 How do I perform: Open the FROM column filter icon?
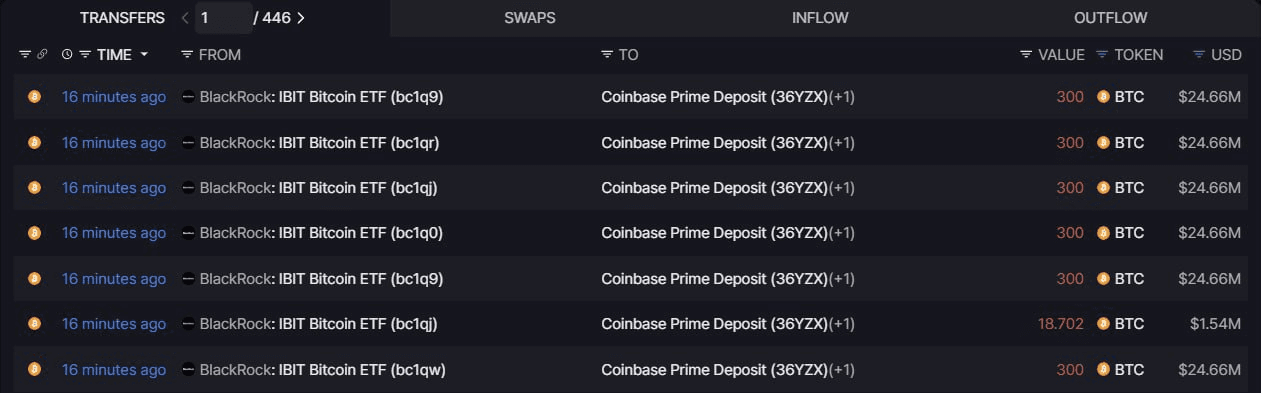pos(187,55)
